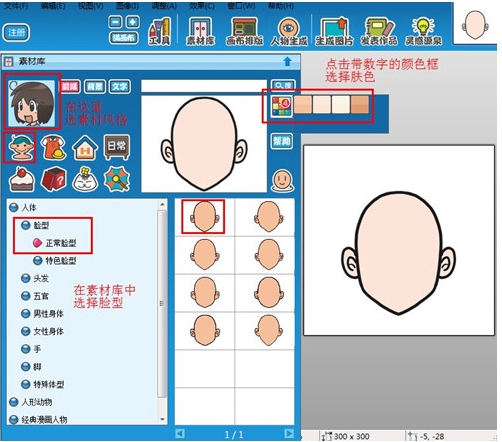Open the 窗口(W) menu
Image resolution: width=502 pixels, height=442 pixels.
click(241, 6)
